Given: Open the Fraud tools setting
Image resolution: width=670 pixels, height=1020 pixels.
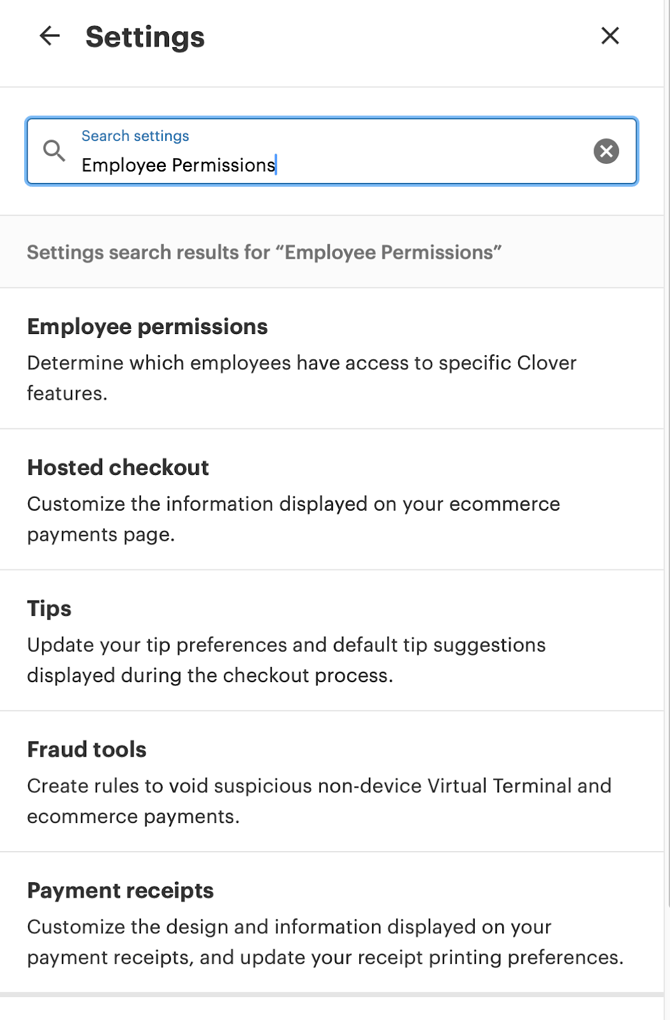Looking at the screenshot, I should (x=87, y=750).
